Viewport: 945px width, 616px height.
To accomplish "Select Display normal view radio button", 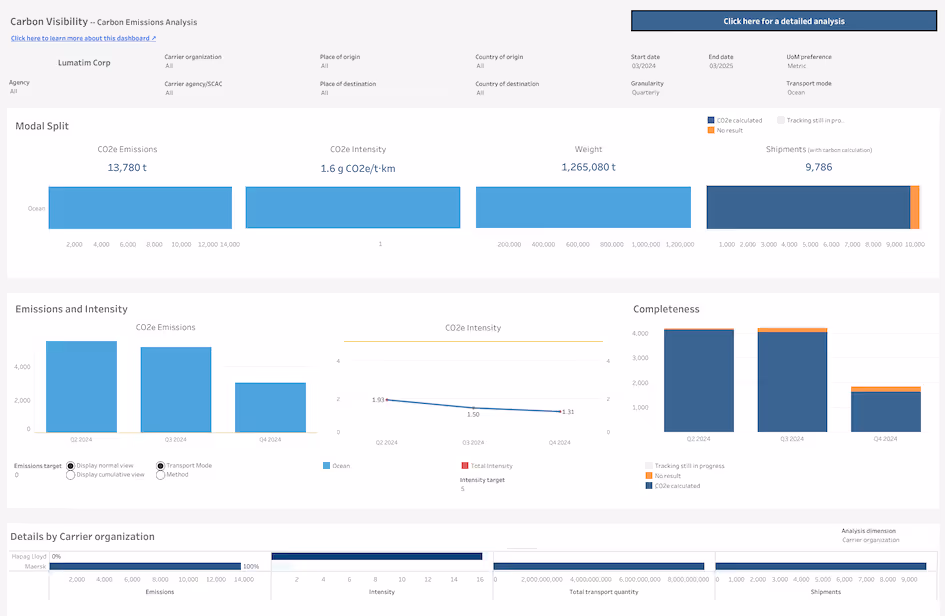I will pos(71,466).
